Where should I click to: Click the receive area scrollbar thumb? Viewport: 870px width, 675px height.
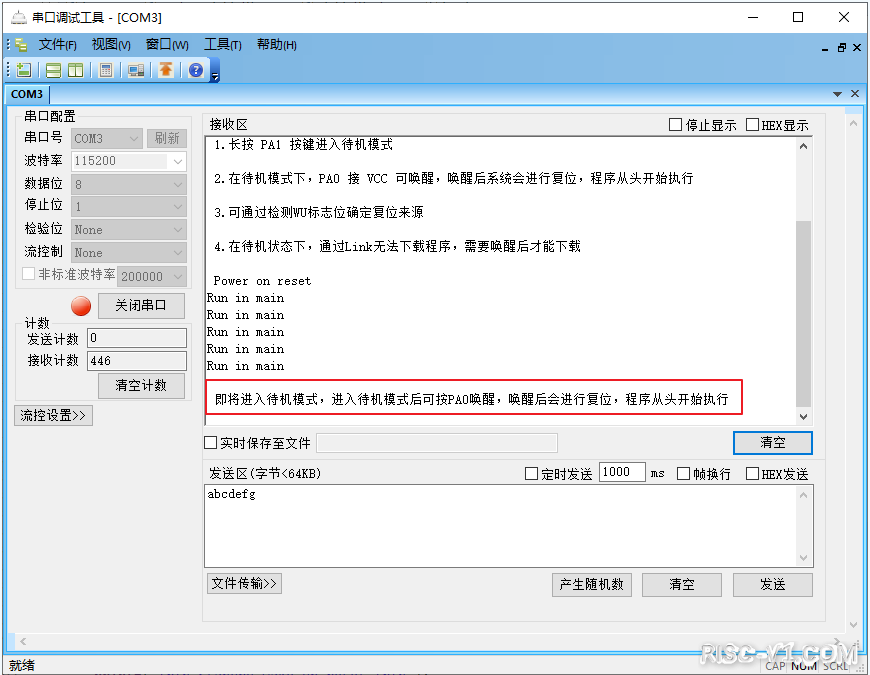(x=803, y=313)
